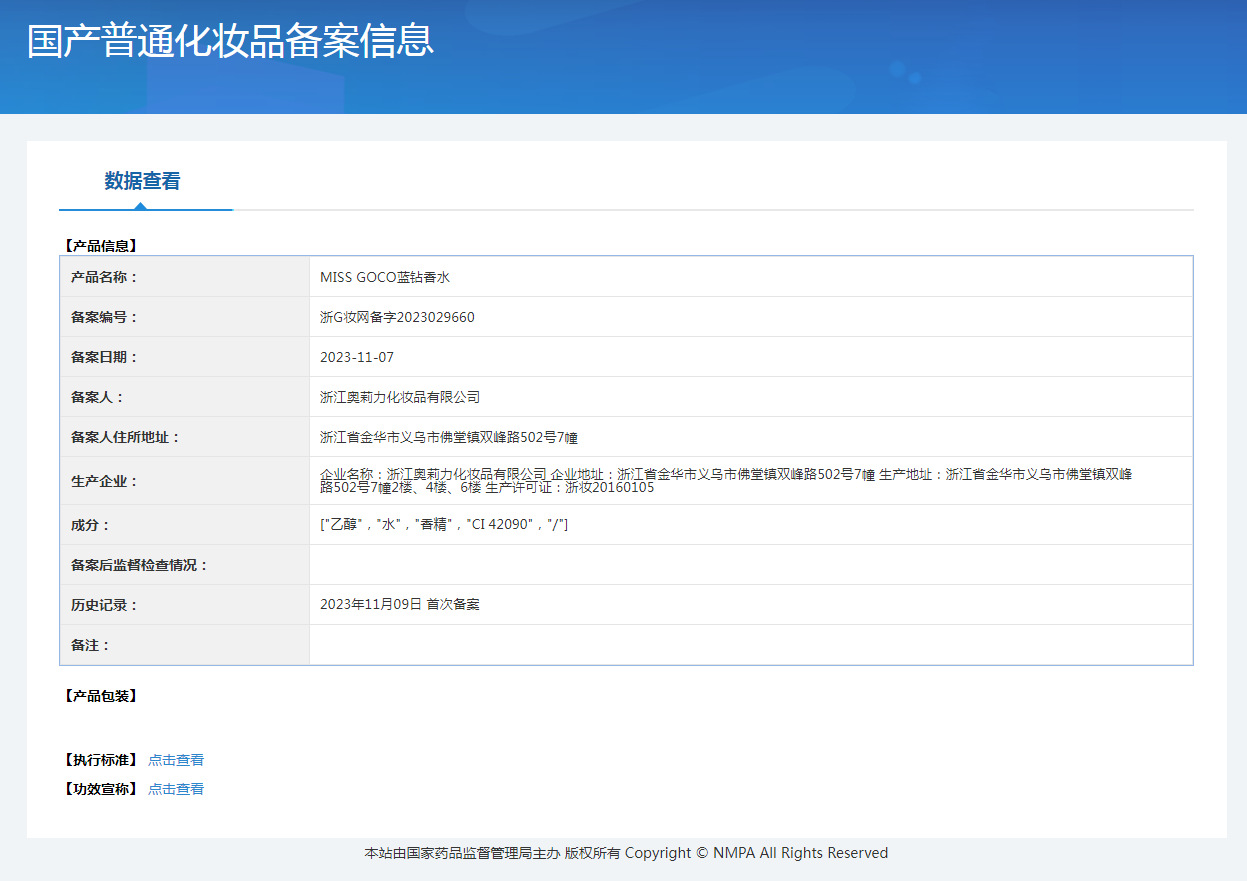Open 点击查看 link beside 功效宣称
Viewport: 1247px width, 881px height.
[x=176, y=789]
